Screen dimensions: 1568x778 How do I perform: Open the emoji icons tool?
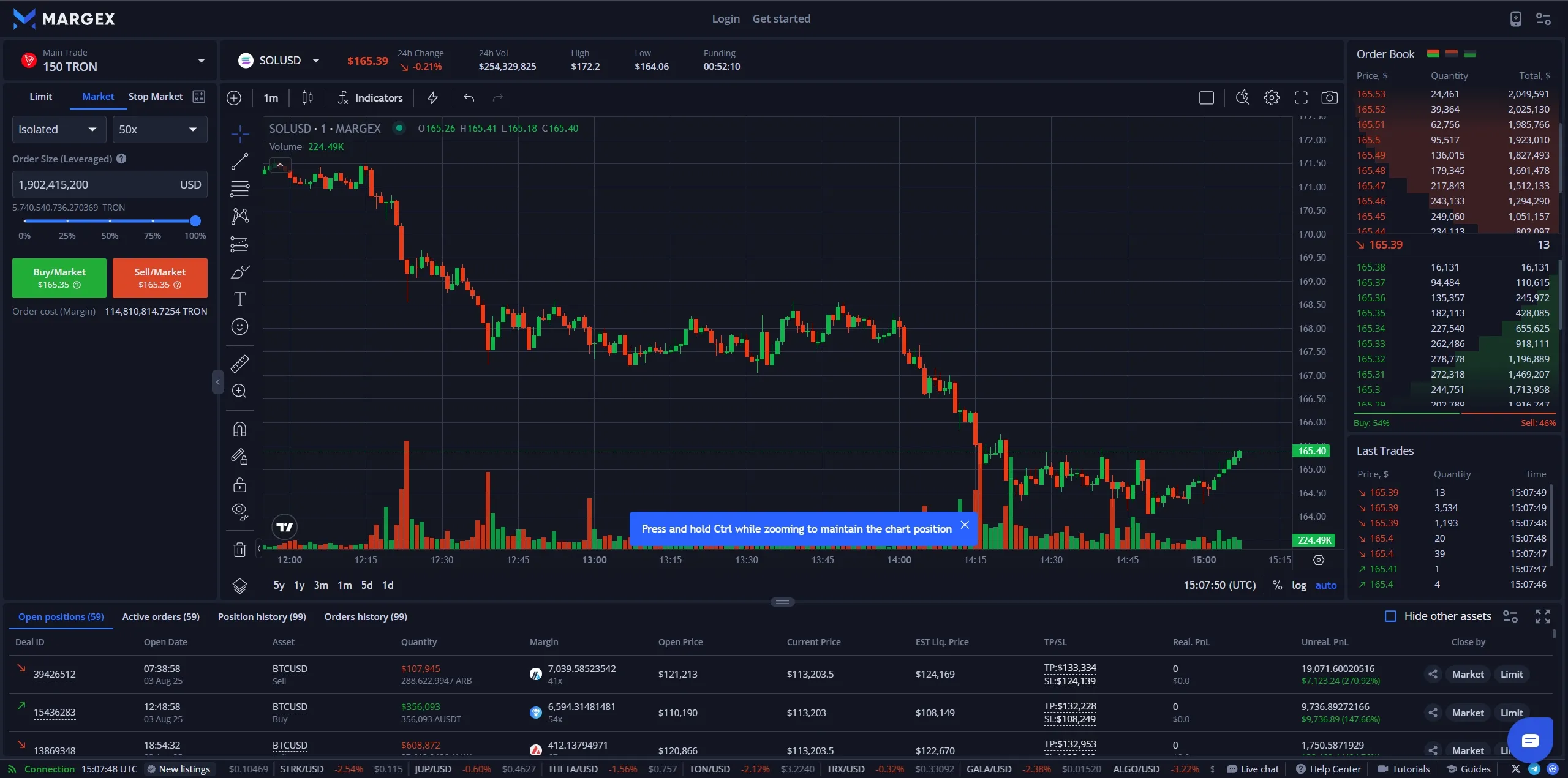point(239,327)
